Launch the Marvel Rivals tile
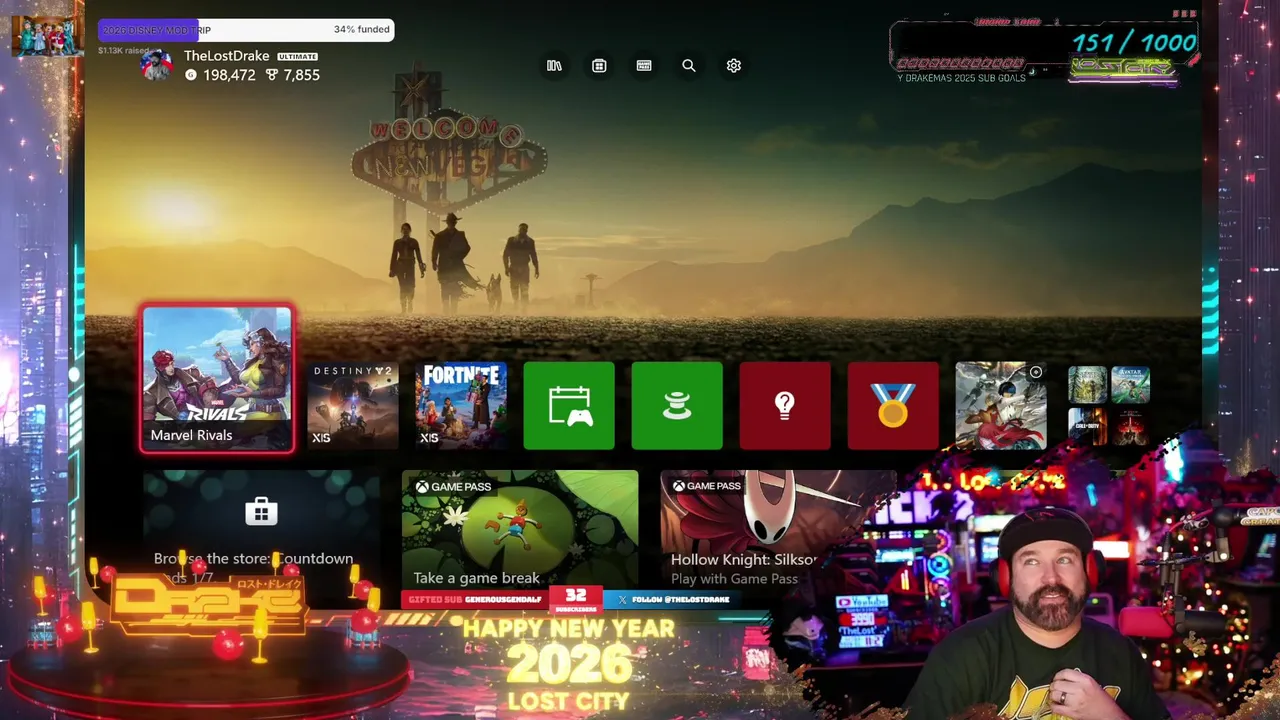 click(x=217, y=379)
